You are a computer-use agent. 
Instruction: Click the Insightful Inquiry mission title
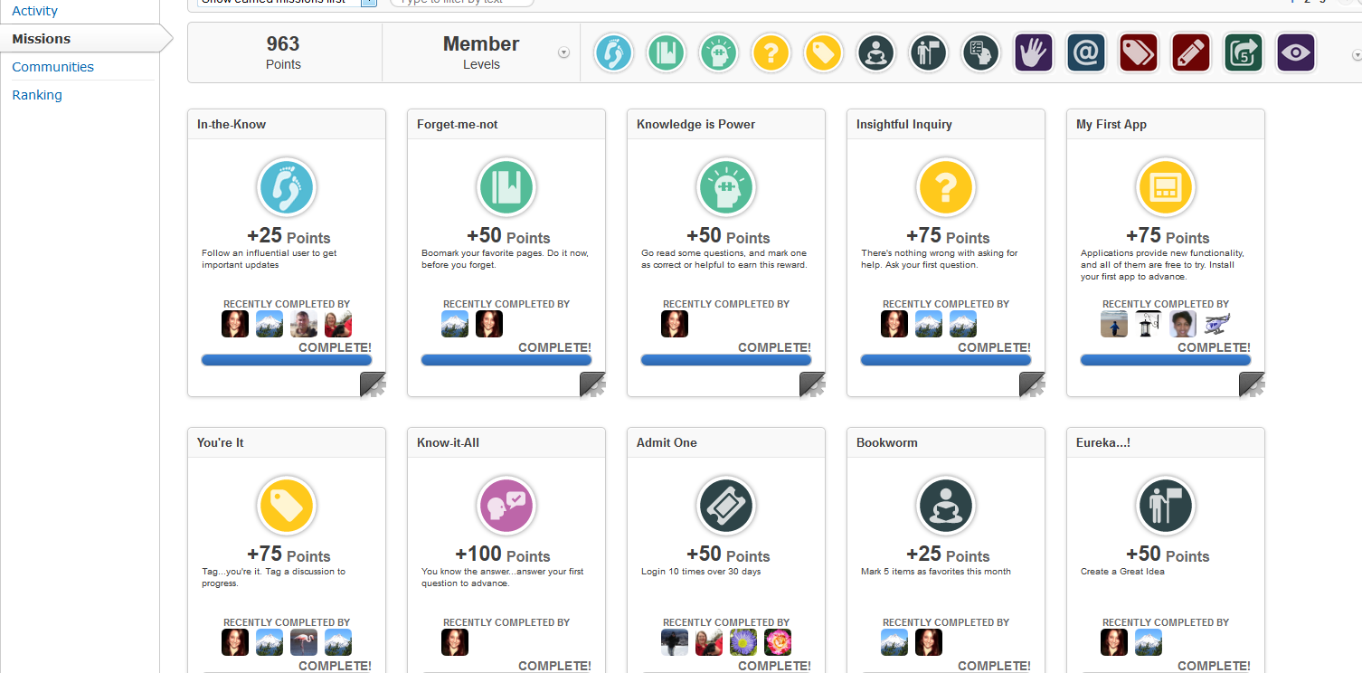click(904, 124)
